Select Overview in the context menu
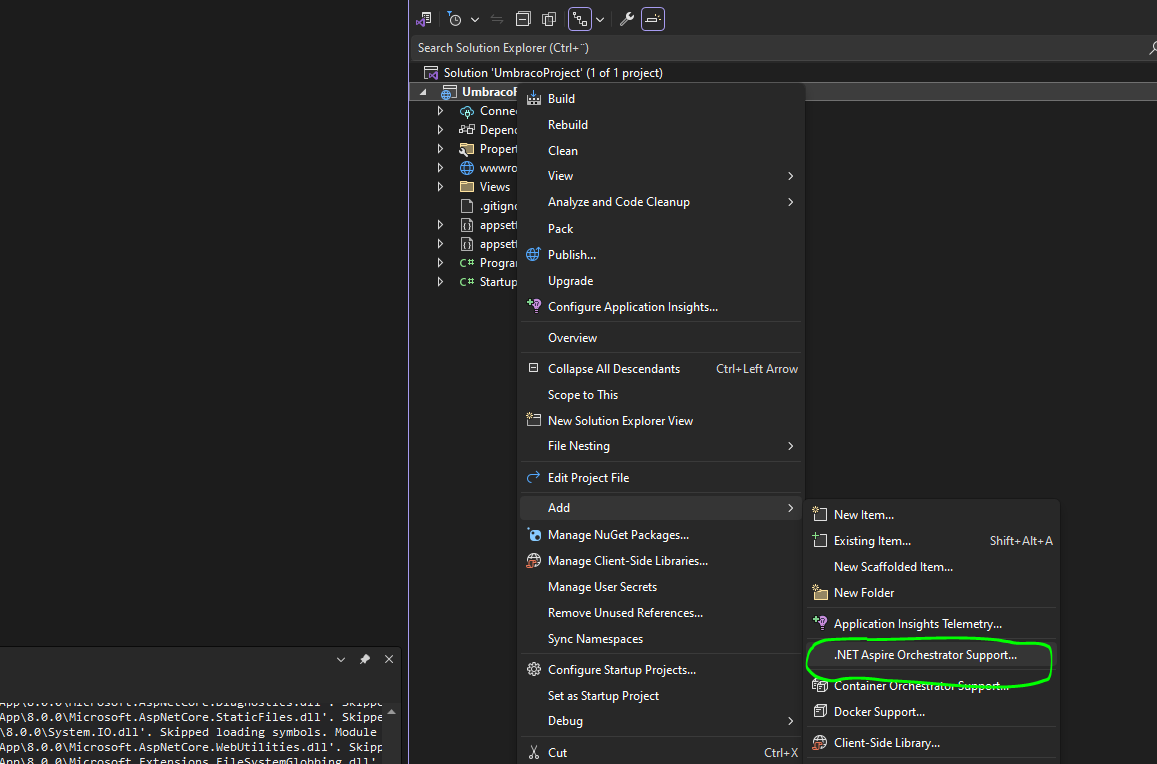Screen dimensions: 1157x764 (661, 338)
